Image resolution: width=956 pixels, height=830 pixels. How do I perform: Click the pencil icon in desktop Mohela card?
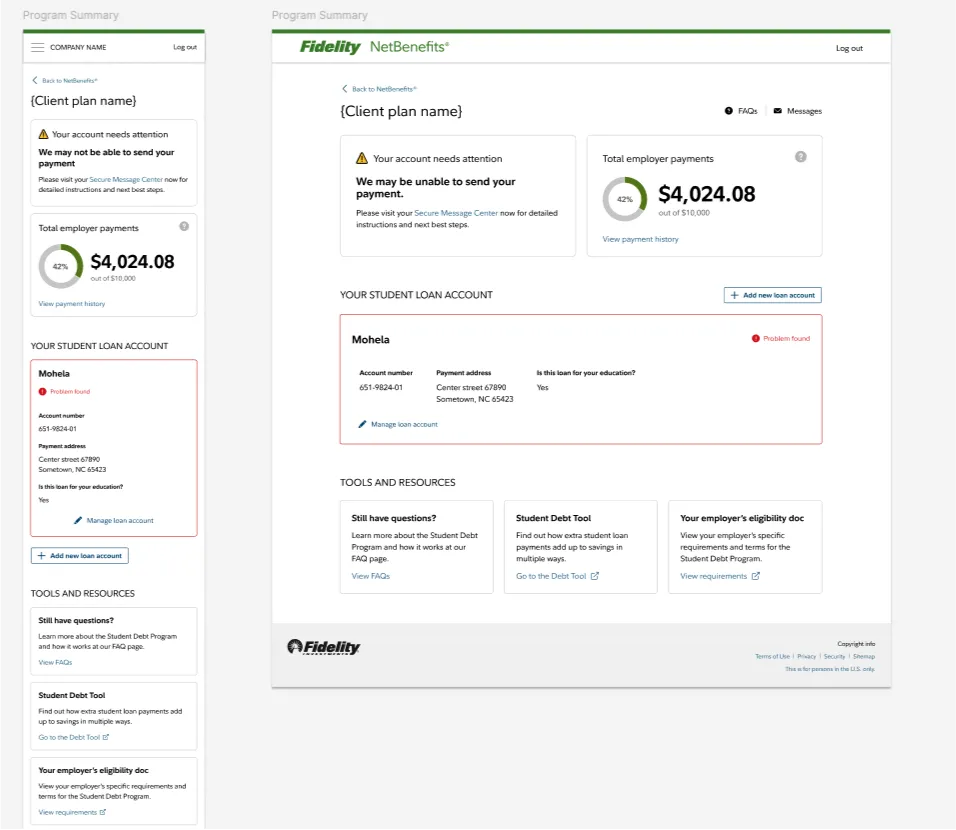[x=362, y=424]
